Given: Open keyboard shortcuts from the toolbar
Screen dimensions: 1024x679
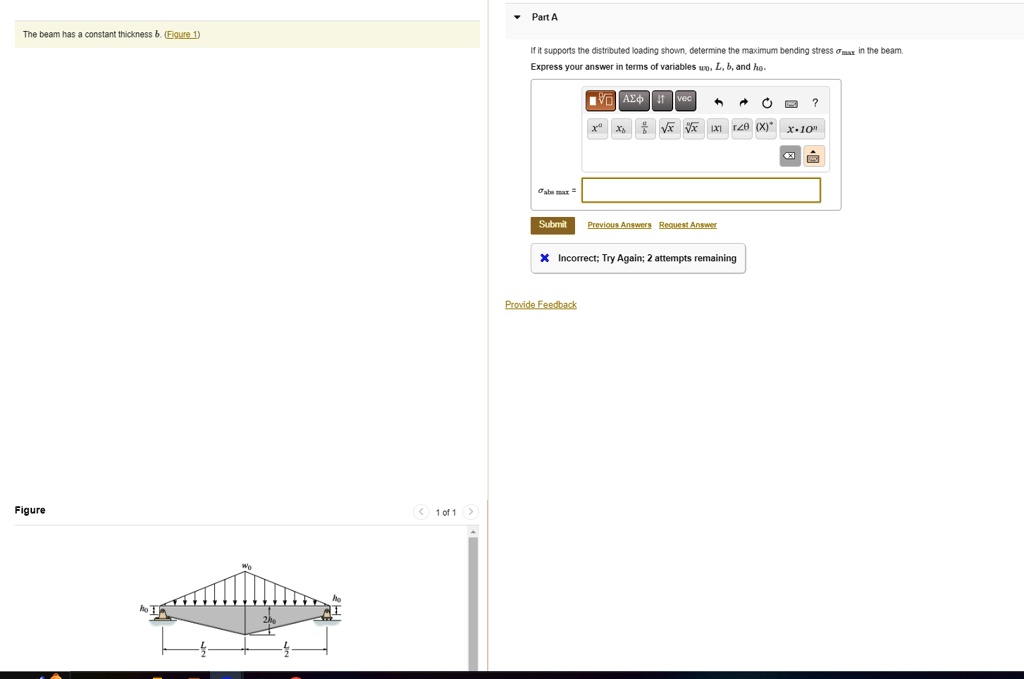Looking at the screenshot, I should [791, 102].
